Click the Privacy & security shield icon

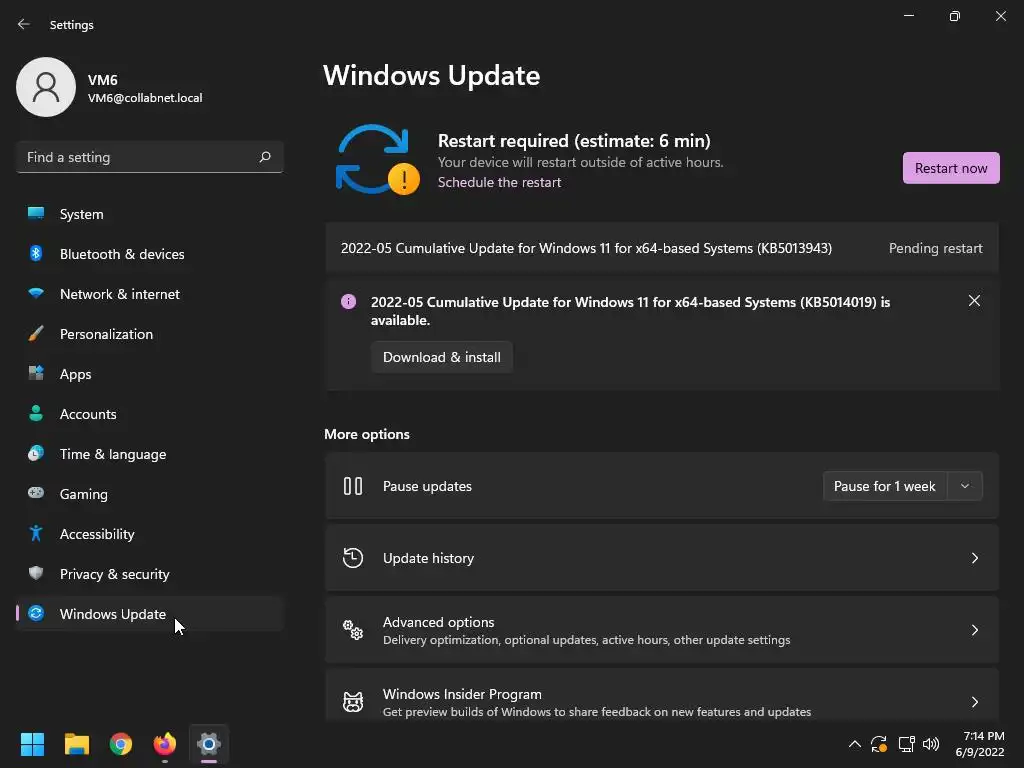pos(36,574)
